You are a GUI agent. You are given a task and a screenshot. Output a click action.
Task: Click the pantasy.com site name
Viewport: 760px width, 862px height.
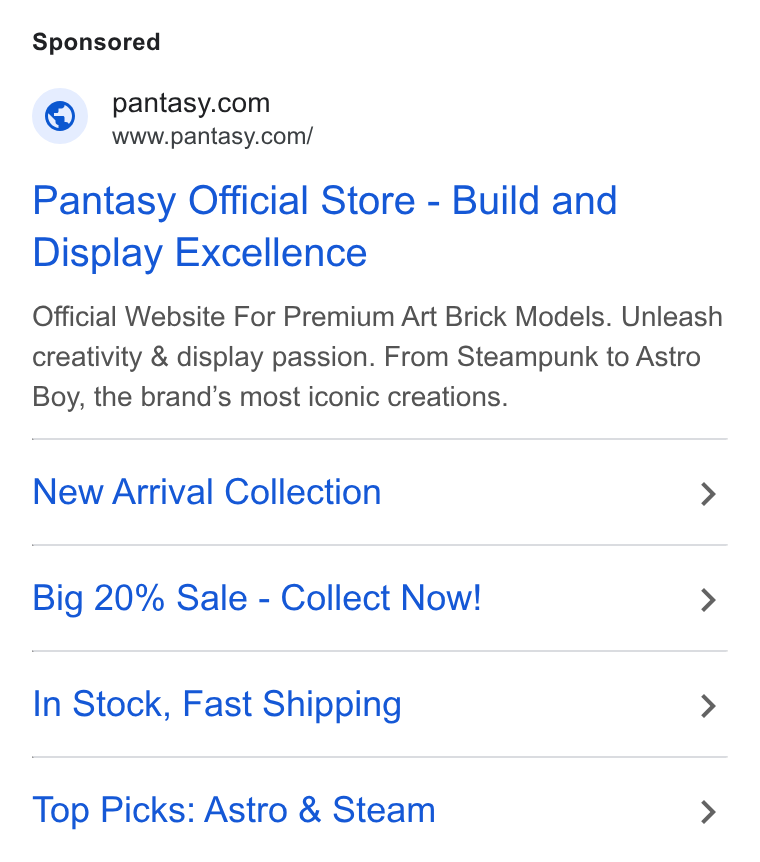(x=191, y=103)
